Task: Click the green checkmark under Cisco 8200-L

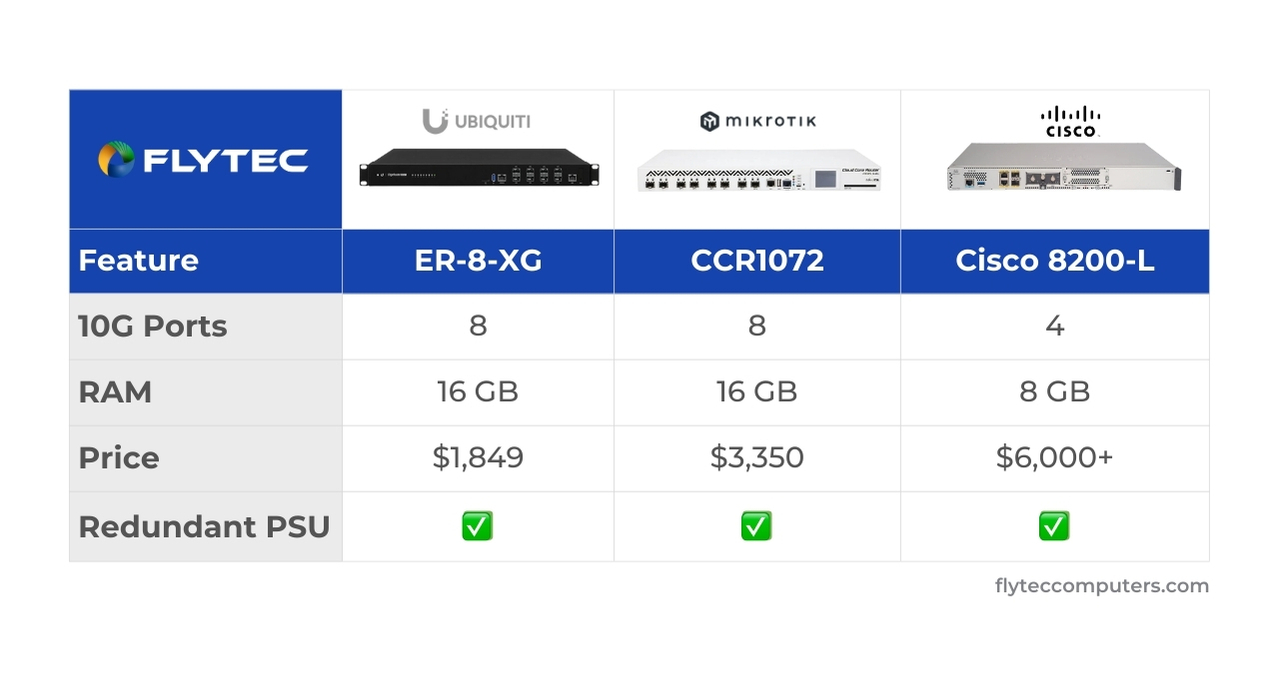Action: coord(1054,526)
